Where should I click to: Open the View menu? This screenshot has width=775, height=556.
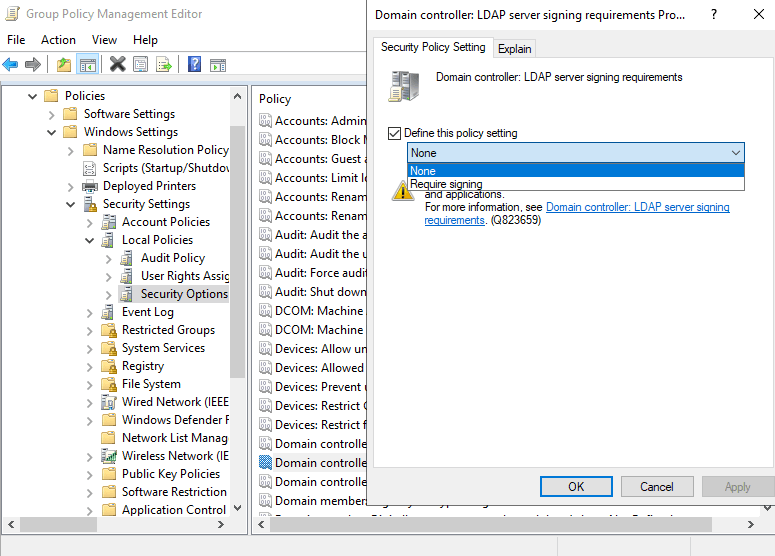pyautogui.click(x=104, y=40)
